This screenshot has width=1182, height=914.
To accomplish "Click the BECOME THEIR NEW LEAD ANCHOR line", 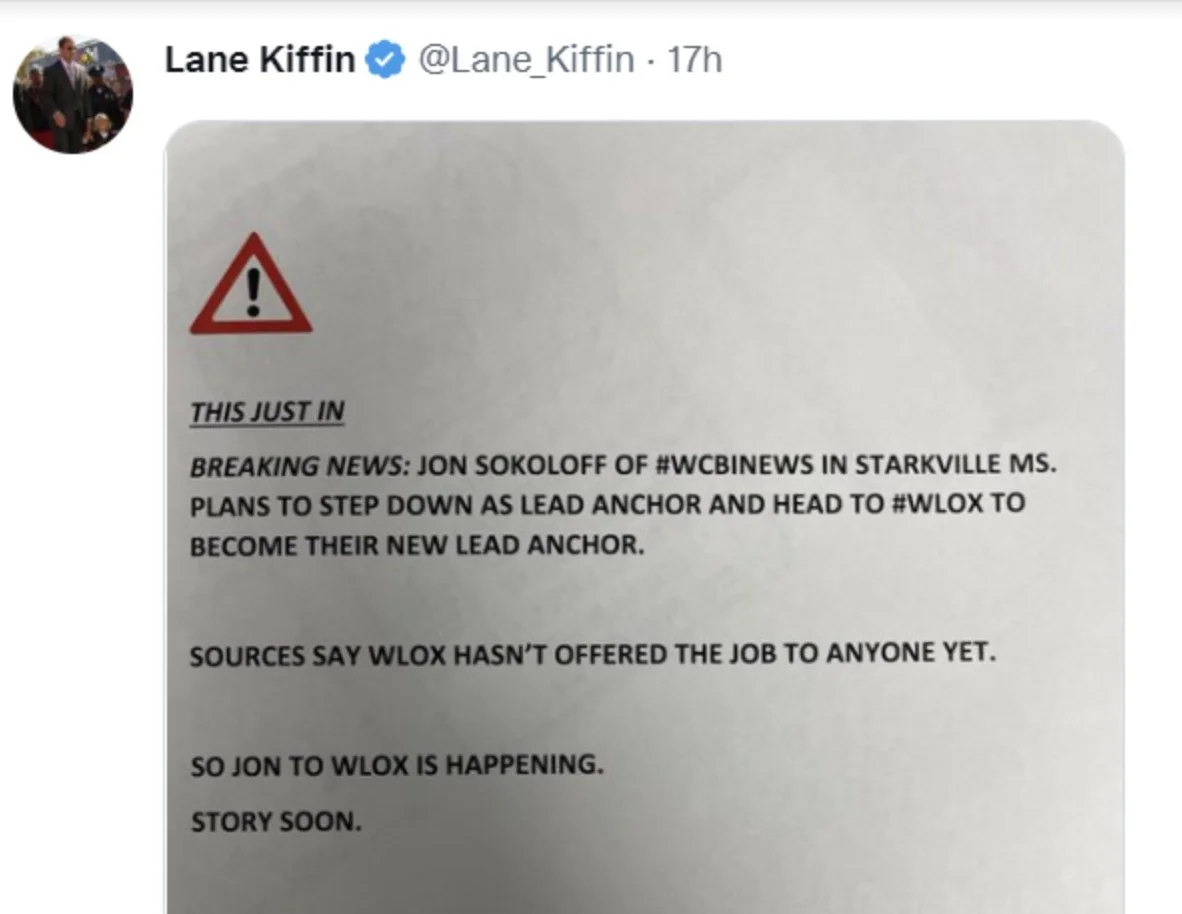I will 417,545.
